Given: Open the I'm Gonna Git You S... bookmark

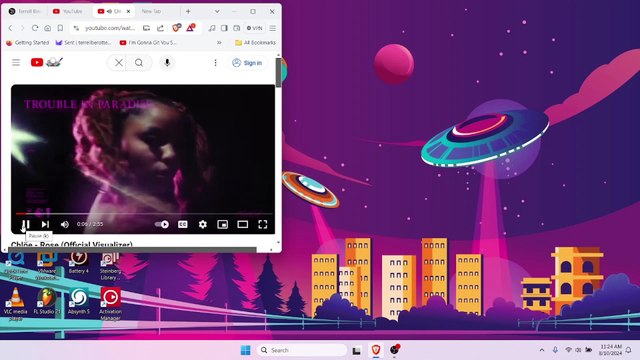Looking at the screenshot, I should click(148, 42).
